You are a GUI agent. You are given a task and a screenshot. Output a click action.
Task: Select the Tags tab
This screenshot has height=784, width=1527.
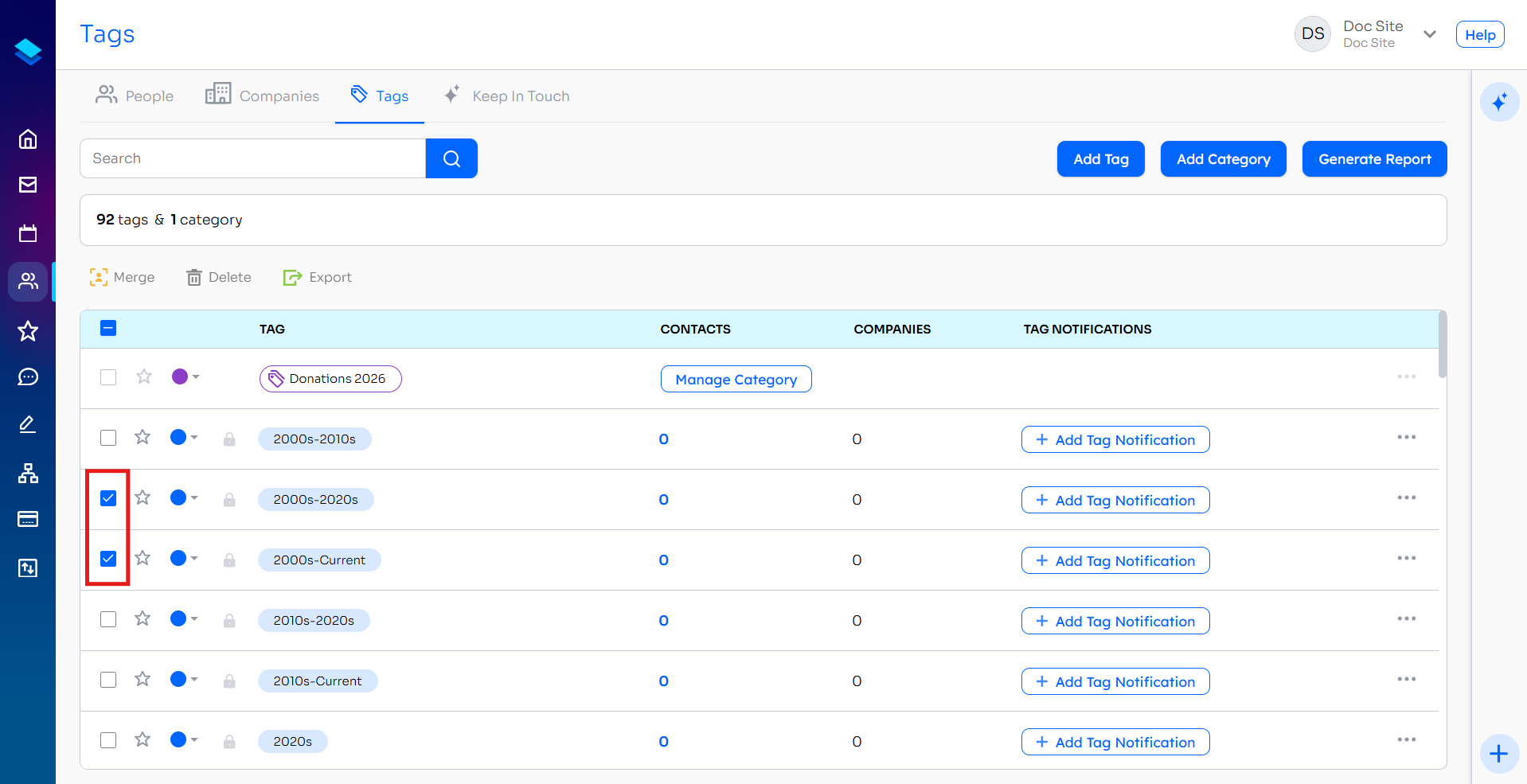380,96
